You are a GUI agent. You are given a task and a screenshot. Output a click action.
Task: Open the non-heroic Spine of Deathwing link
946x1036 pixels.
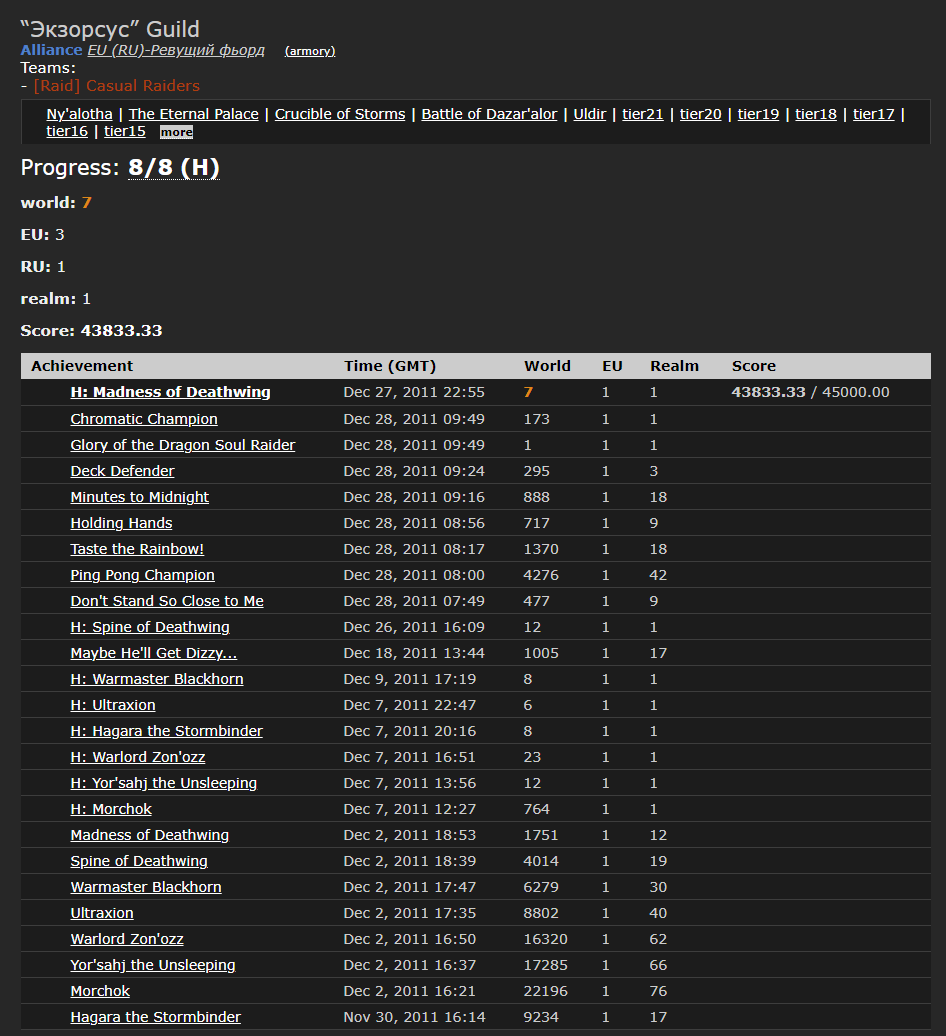click(139, 861)
